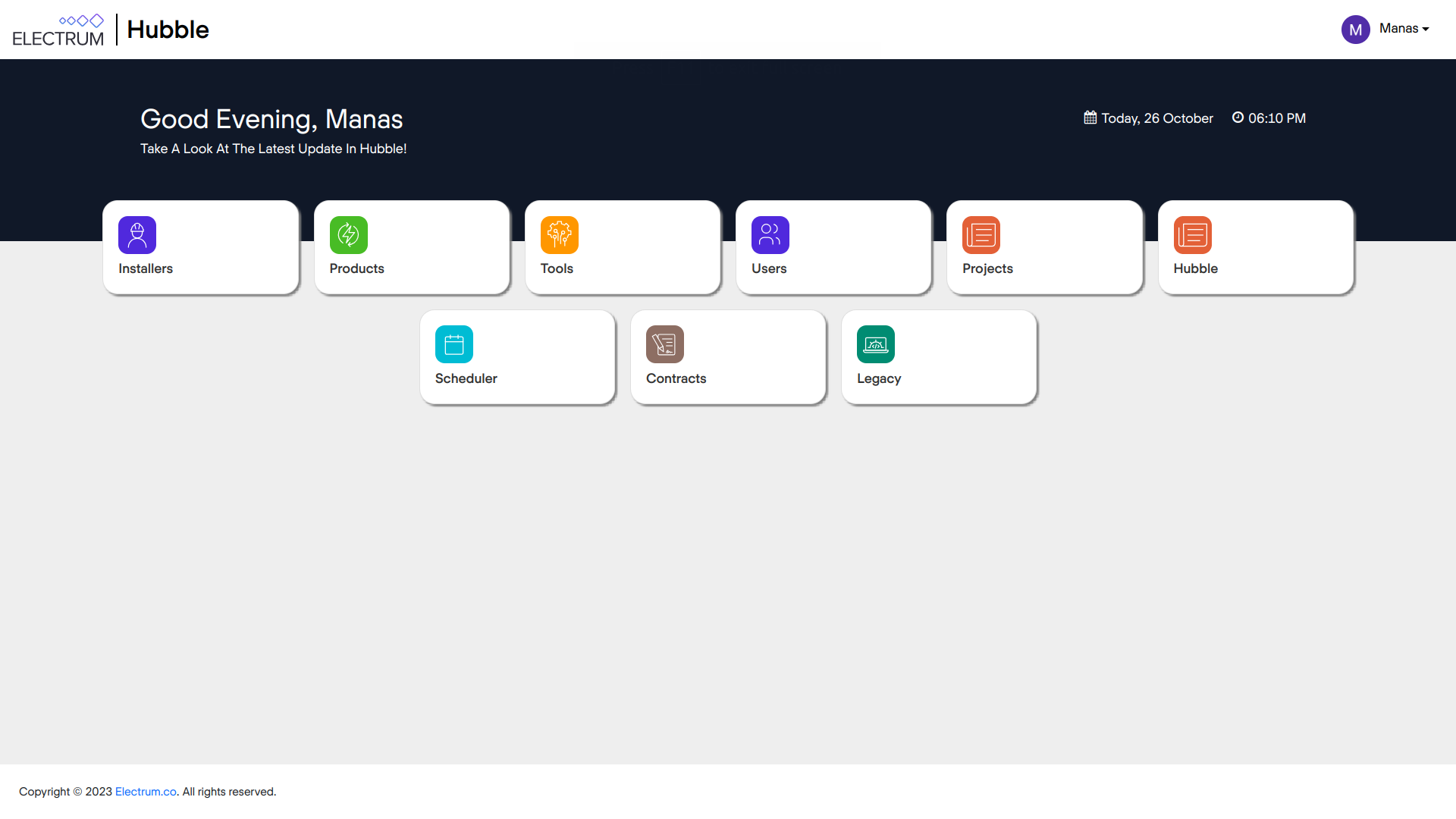
Task: Go to the Legacy label
Action: point(879,378)
